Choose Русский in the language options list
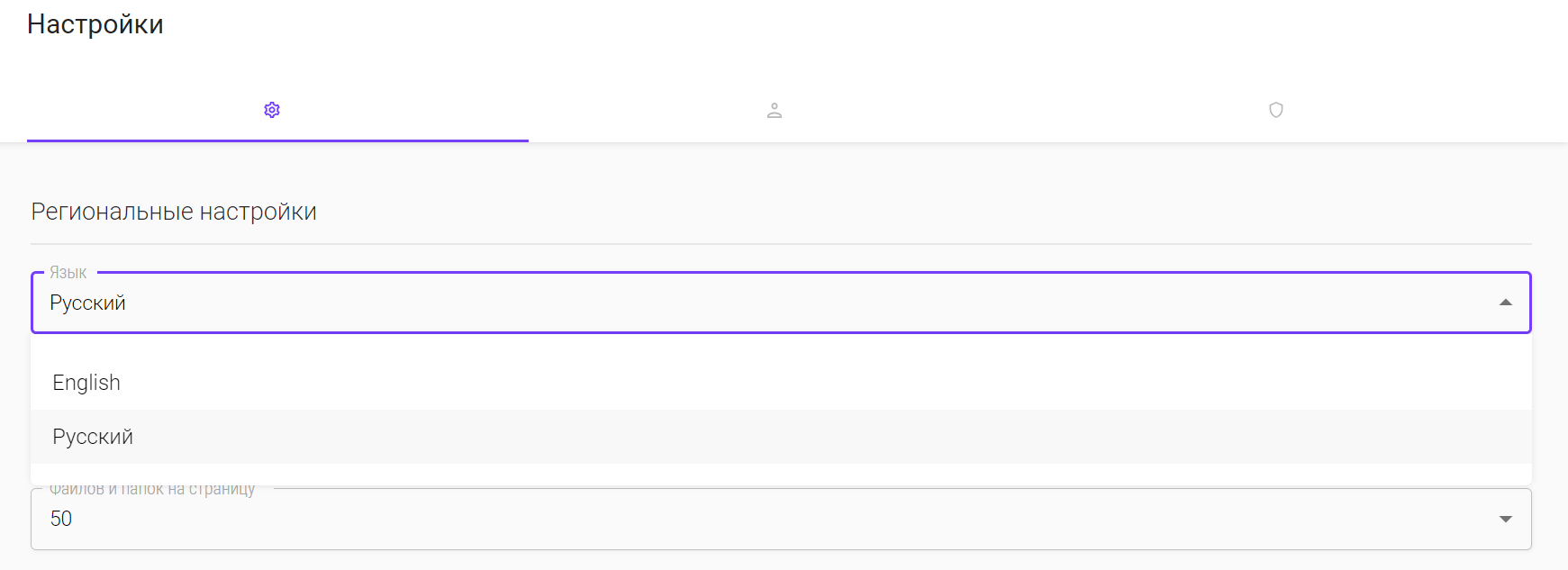Viewport: 1568px width, 570px height. coord(93,437)
